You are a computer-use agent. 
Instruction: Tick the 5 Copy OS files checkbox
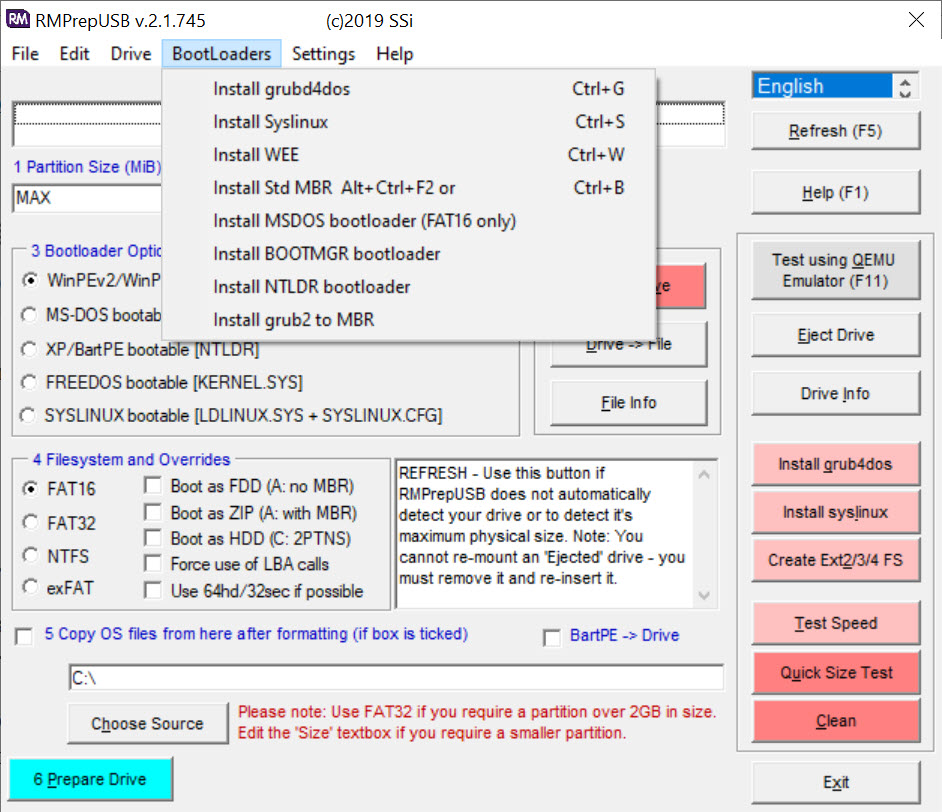(24, 636)
